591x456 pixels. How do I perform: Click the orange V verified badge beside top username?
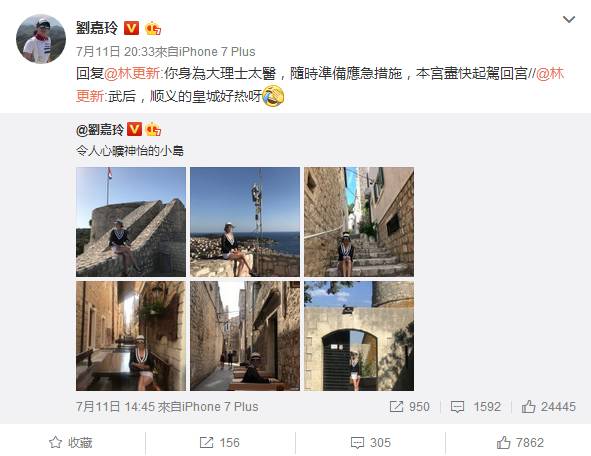coord(131,28)
